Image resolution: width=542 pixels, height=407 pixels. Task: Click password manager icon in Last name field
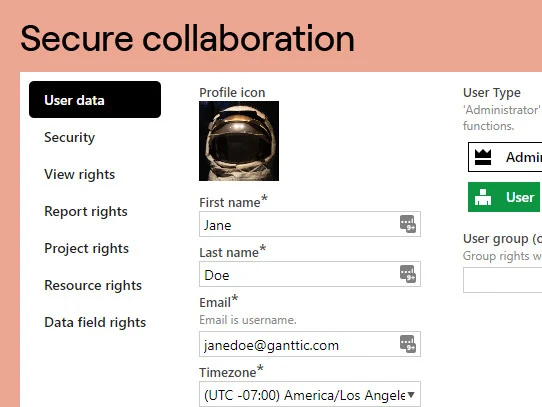408,274
